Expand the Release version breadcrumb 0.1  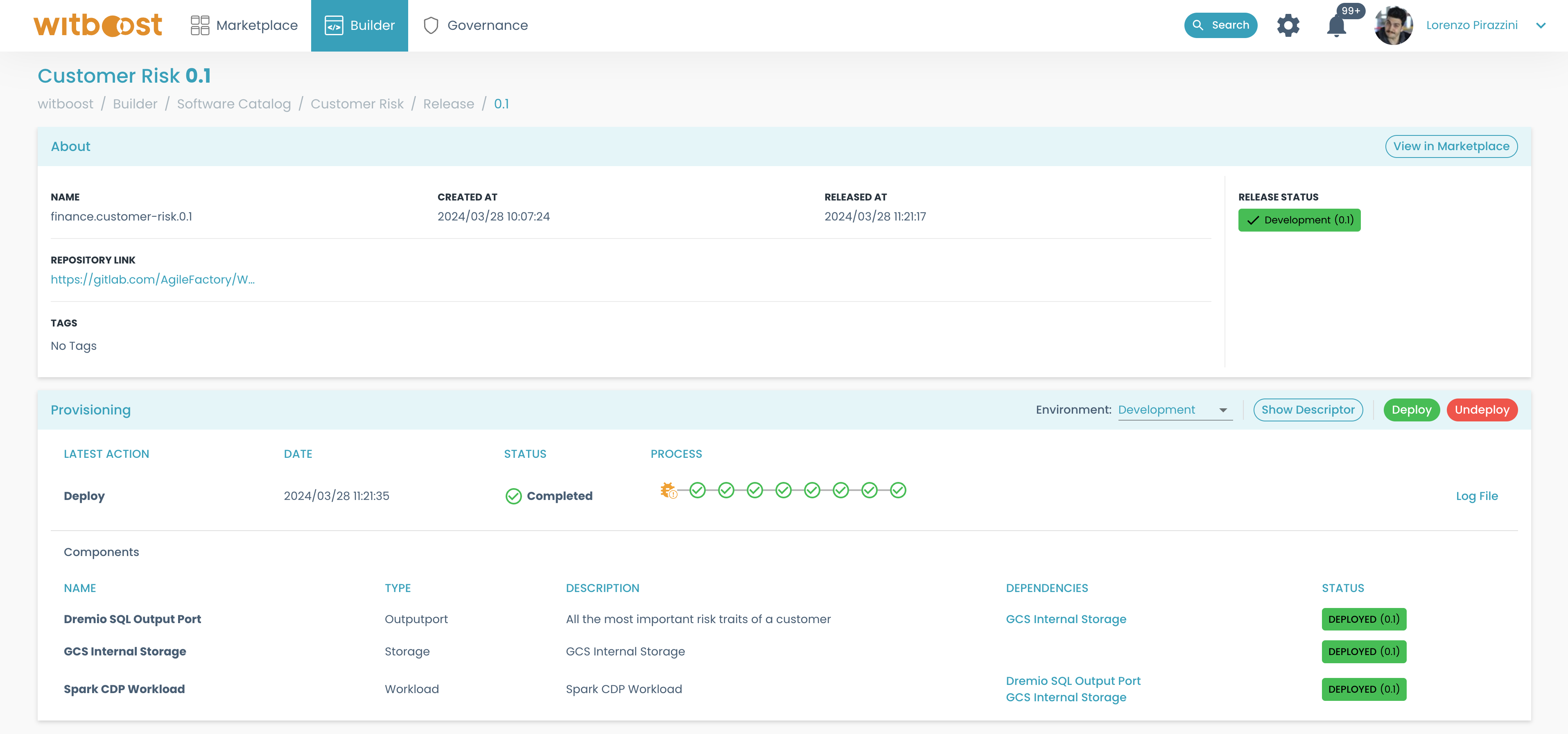[501, 103]
